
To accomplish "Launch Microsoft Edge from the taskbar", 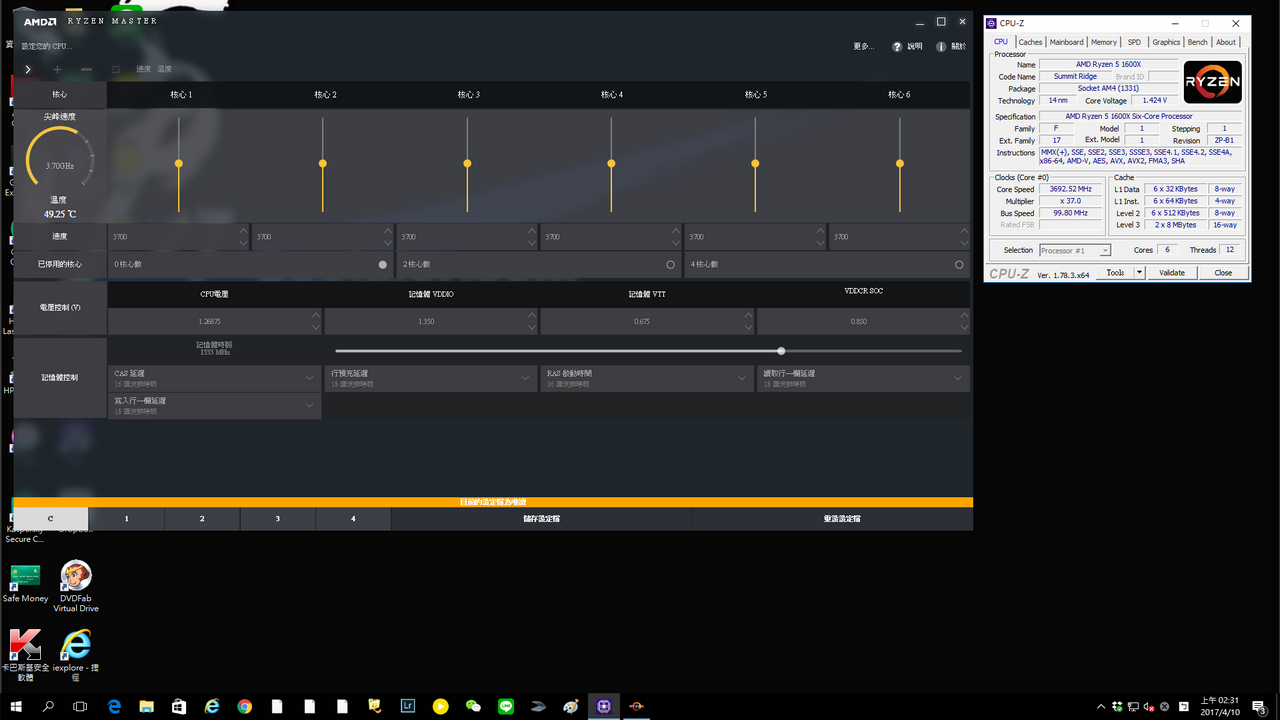I will pyautogui.click(x=114, y=706).
